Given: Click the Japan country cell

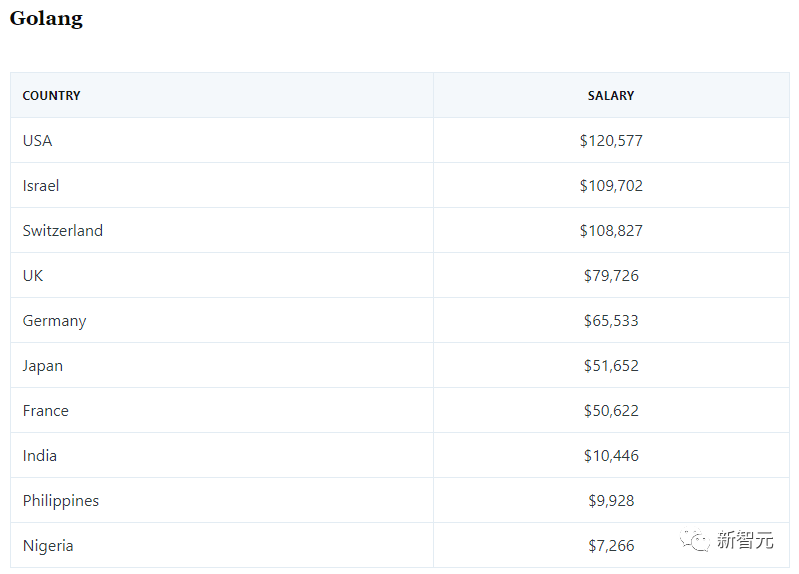Looking at the screenshot, I should coord(43,366).
